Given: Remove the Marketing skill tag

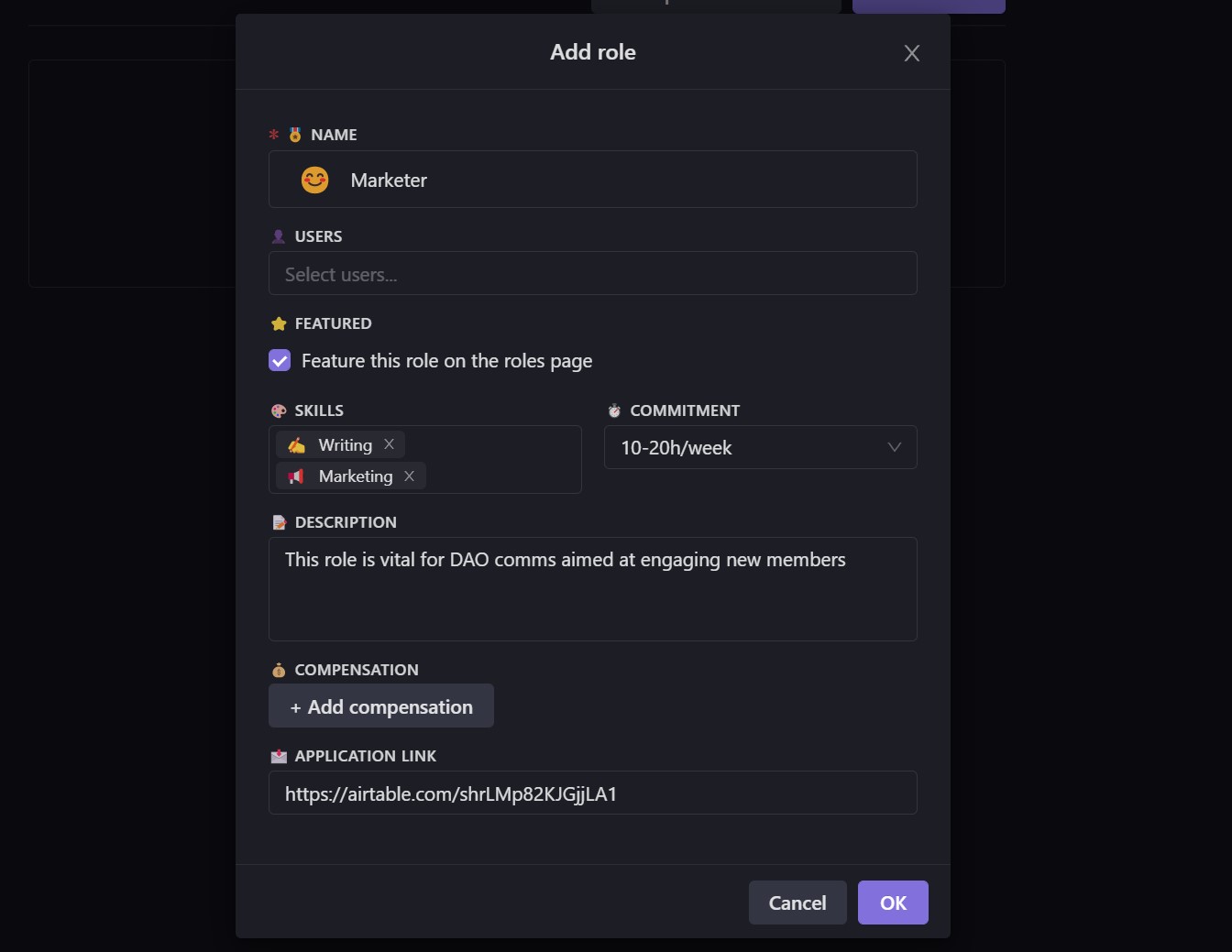Looking at the screenshot, I should pos(409,476).
